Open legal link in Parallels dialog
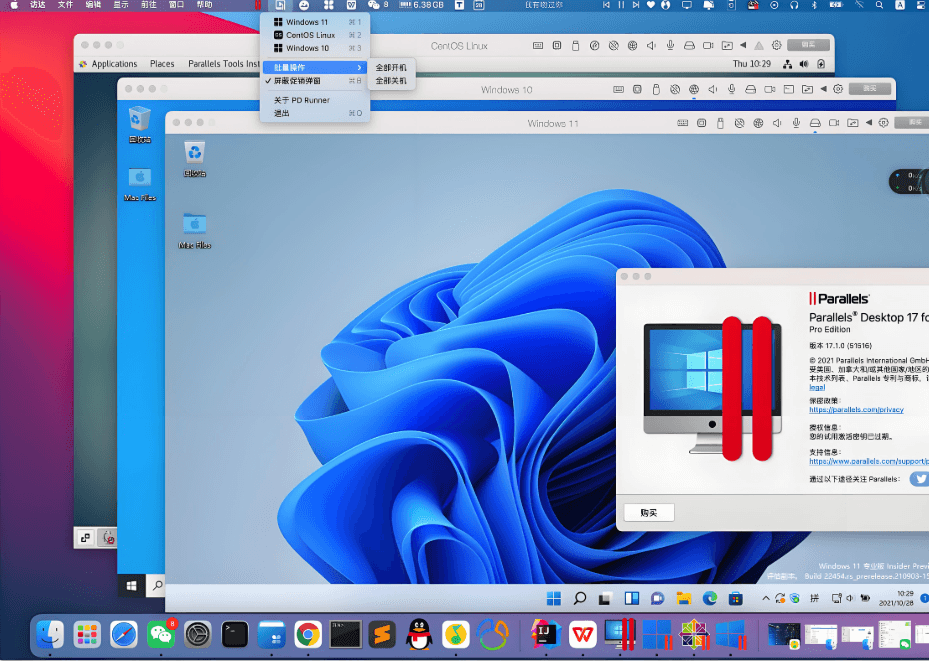 pyautogui.click(x=817, y=387)
